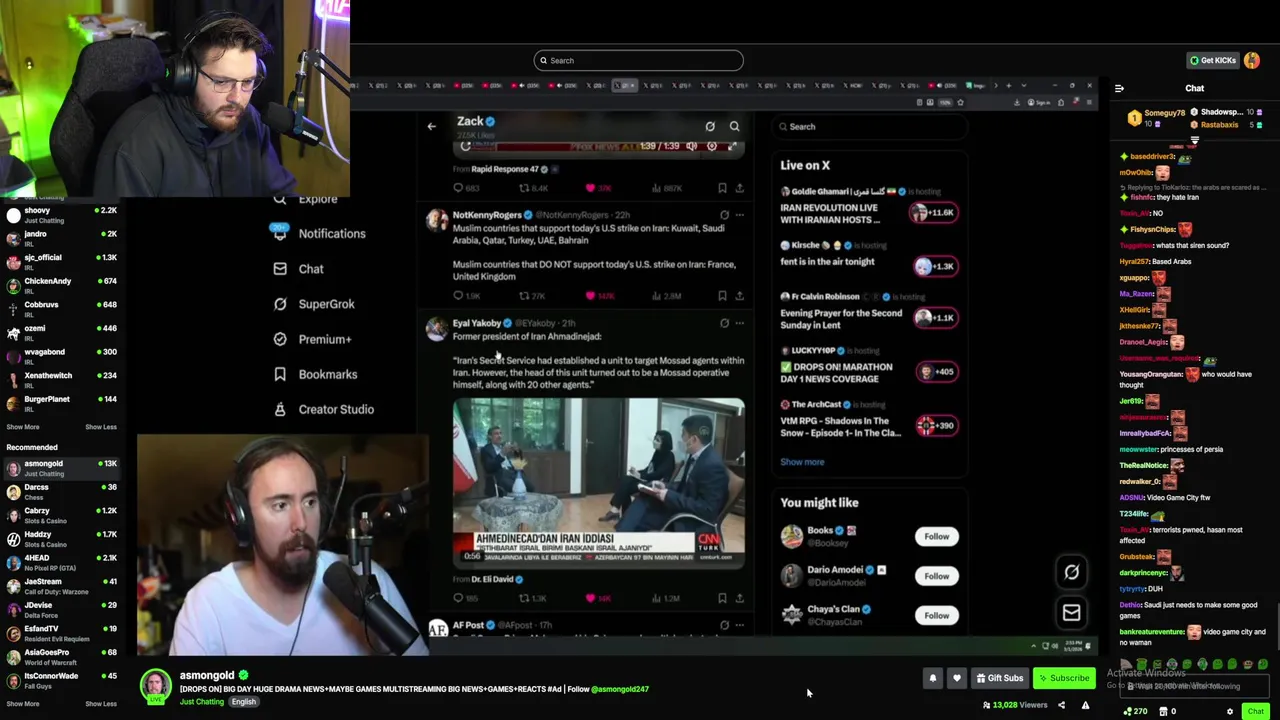Screen dimensions: 1280x720
Task: Open 4HEAD in Recommended list
Action: (60, 562)
